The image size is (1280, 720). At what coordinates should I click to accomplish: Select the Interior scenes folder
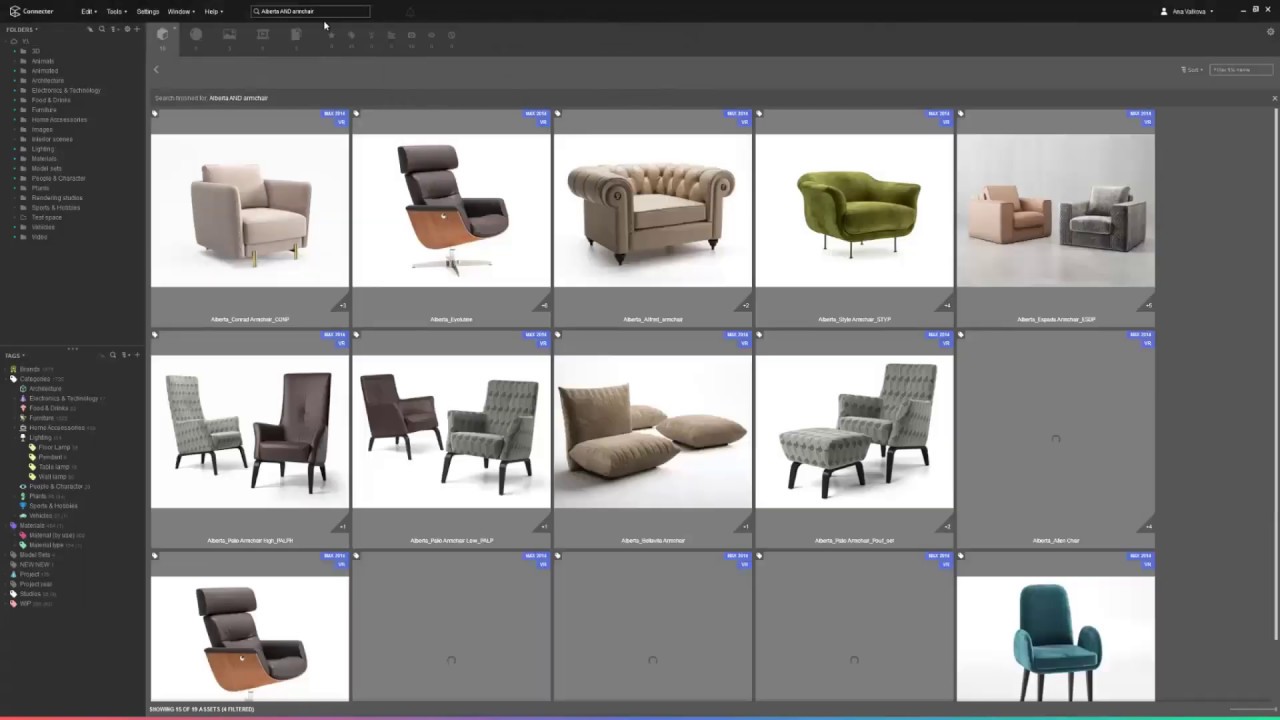(52, 139)
